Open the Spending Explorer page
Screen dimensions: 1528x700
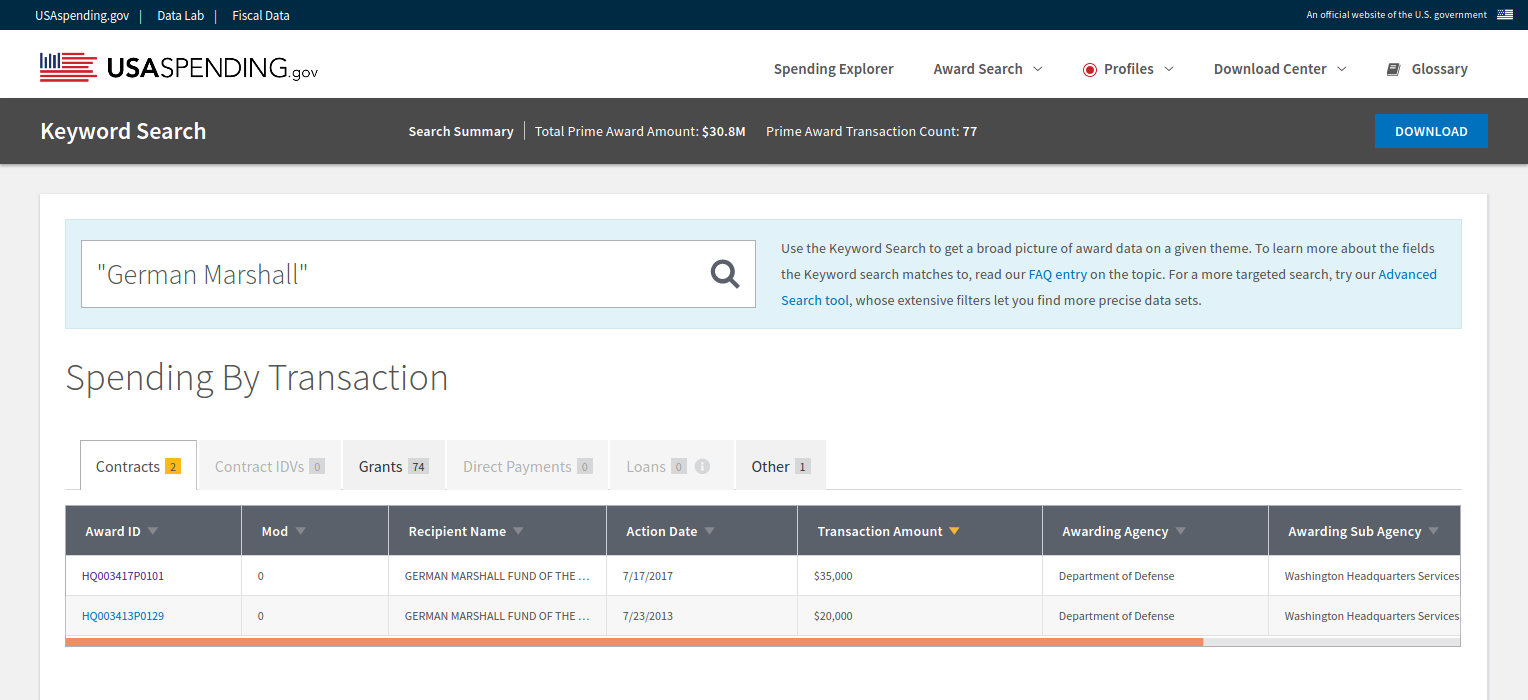pyautogui.click(x=834, y=69)
